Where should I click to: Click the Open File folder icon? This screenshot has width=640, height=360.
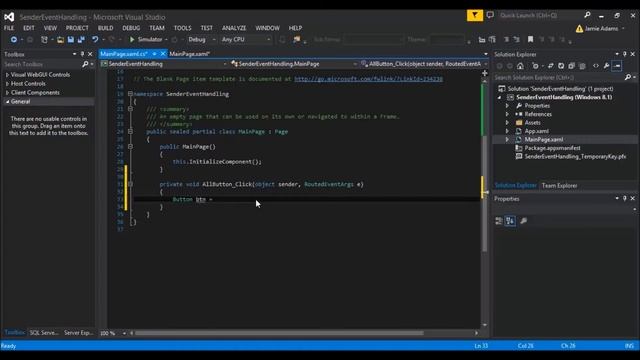click(x=60, y=40)
